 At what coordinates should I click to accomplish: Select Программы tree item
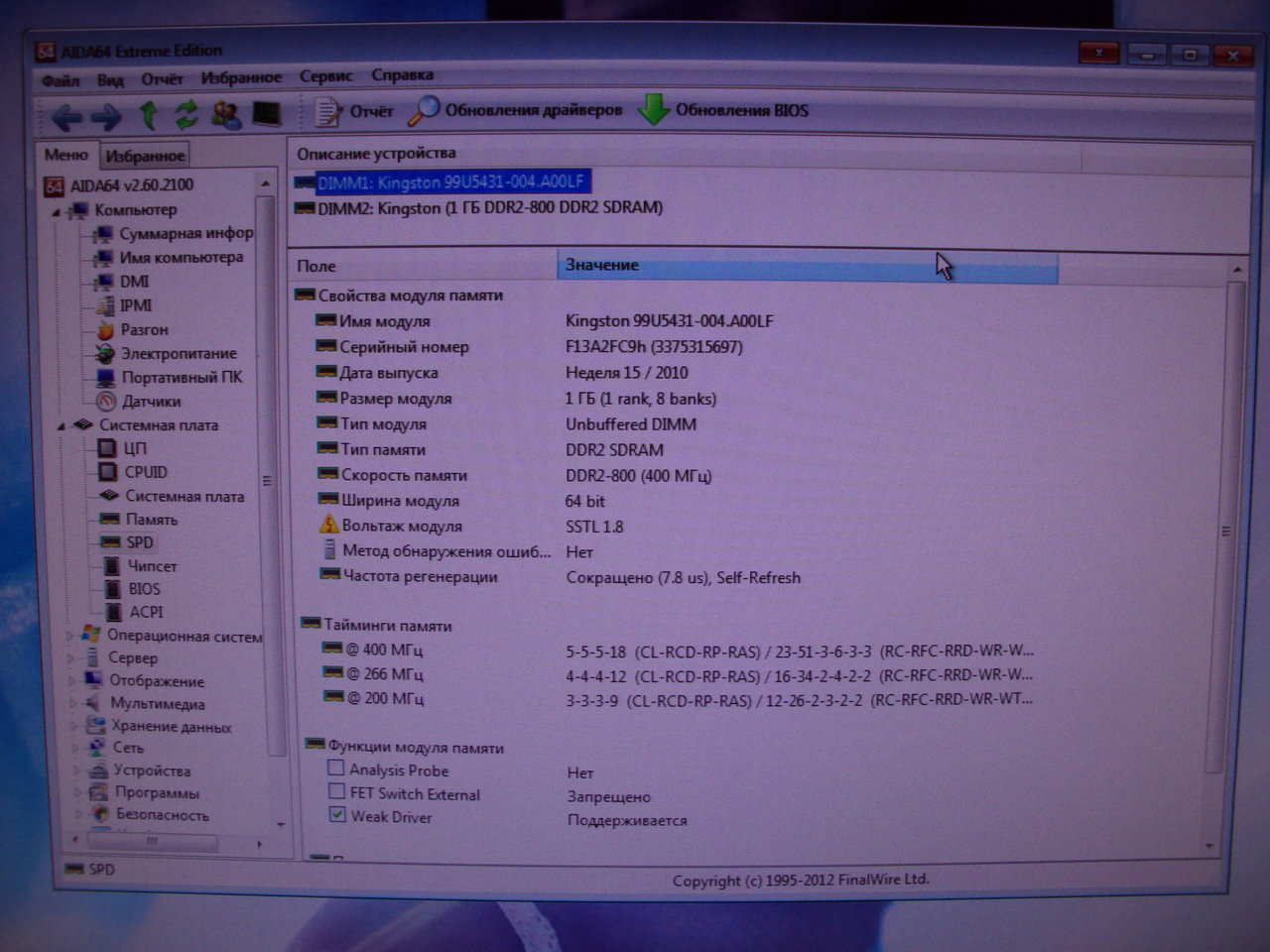(x=144, y=792)
